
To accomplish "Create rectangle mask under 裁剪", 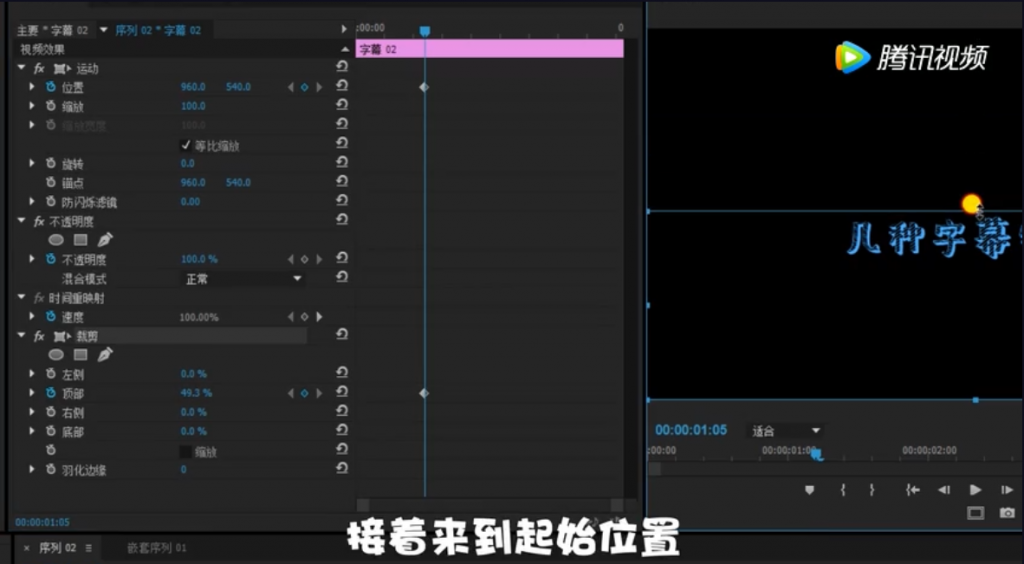I will point(80,355).
